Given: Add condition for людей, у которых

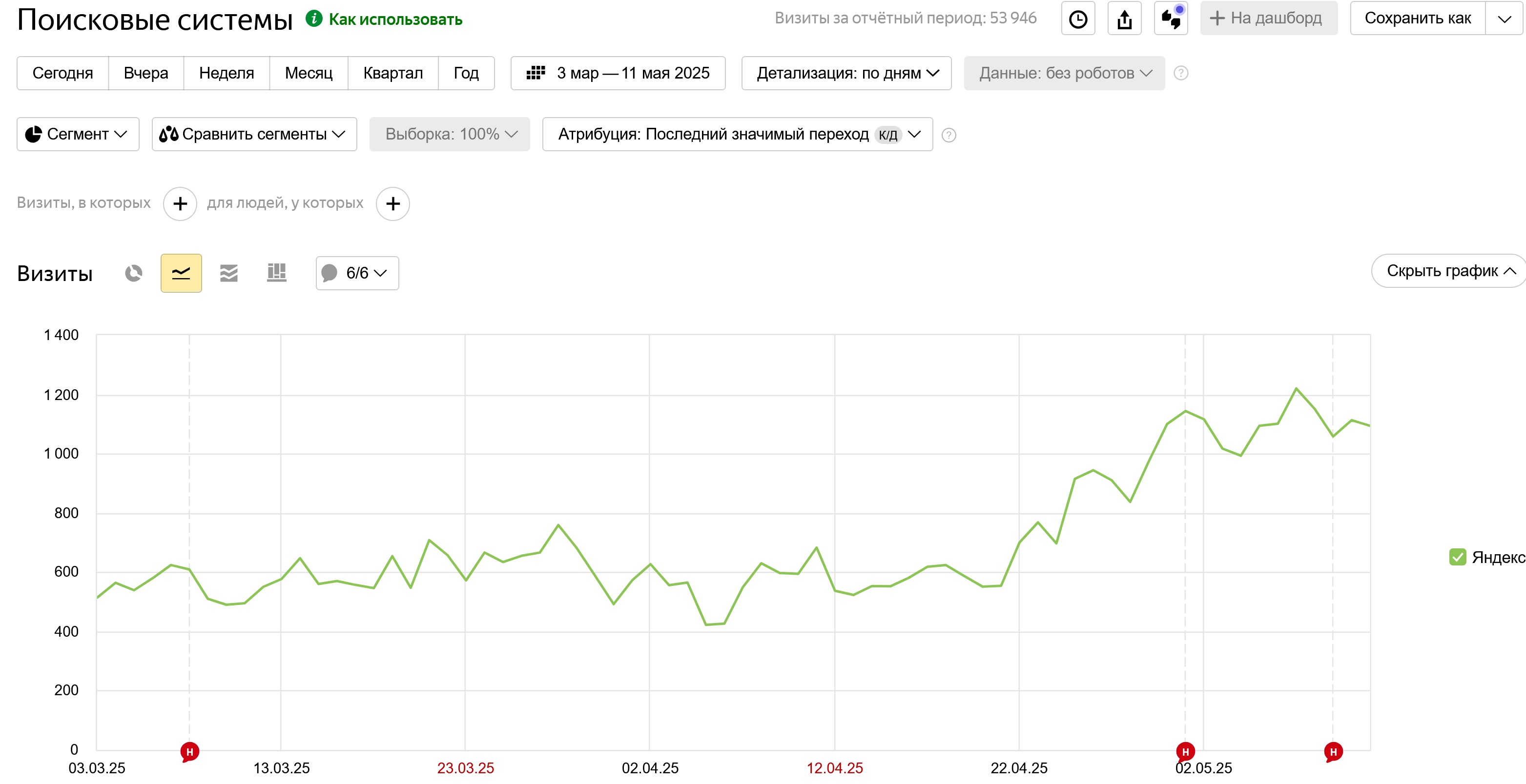Looking at the screenshot, I should [x=393, y=204].
